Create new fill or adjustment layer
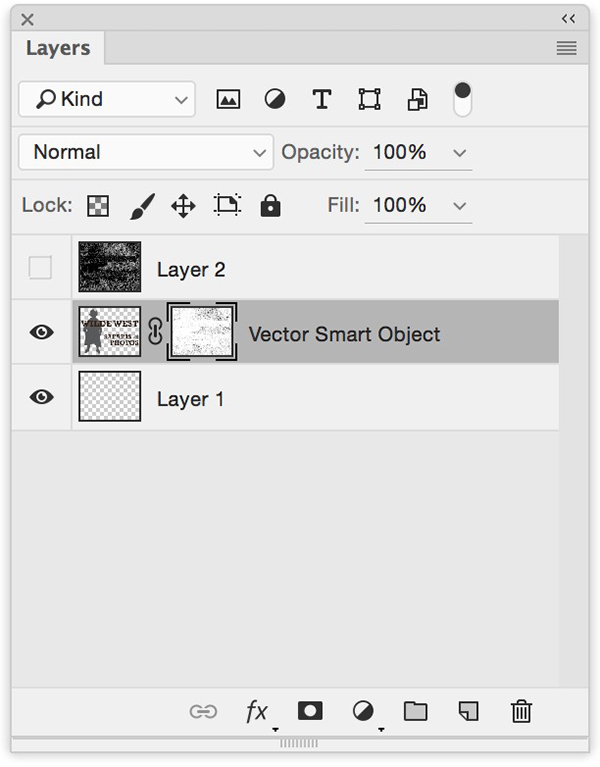This screenshot has width=600, height=767. point(363,711)
